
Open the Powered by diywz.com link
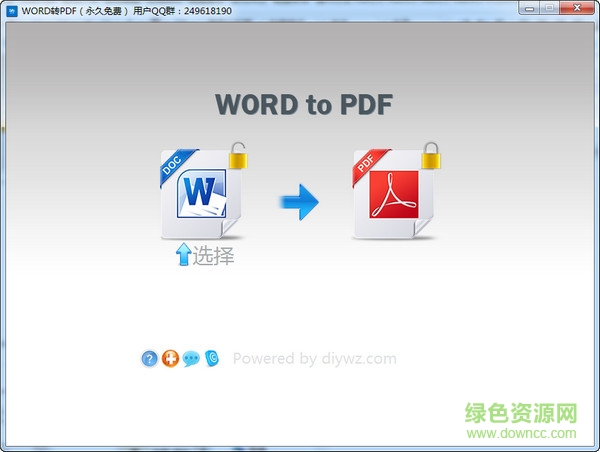[315, 359]
